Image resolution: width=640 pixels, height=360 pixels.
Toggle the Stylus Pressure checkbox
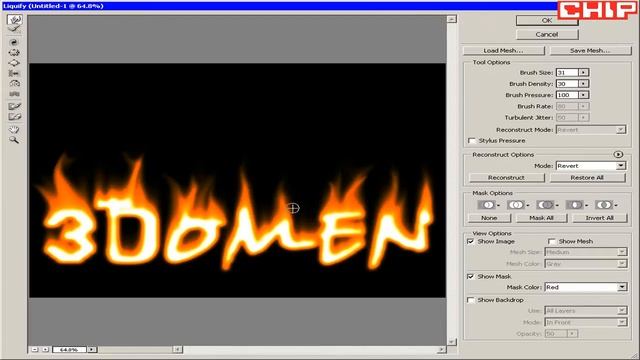472,141
